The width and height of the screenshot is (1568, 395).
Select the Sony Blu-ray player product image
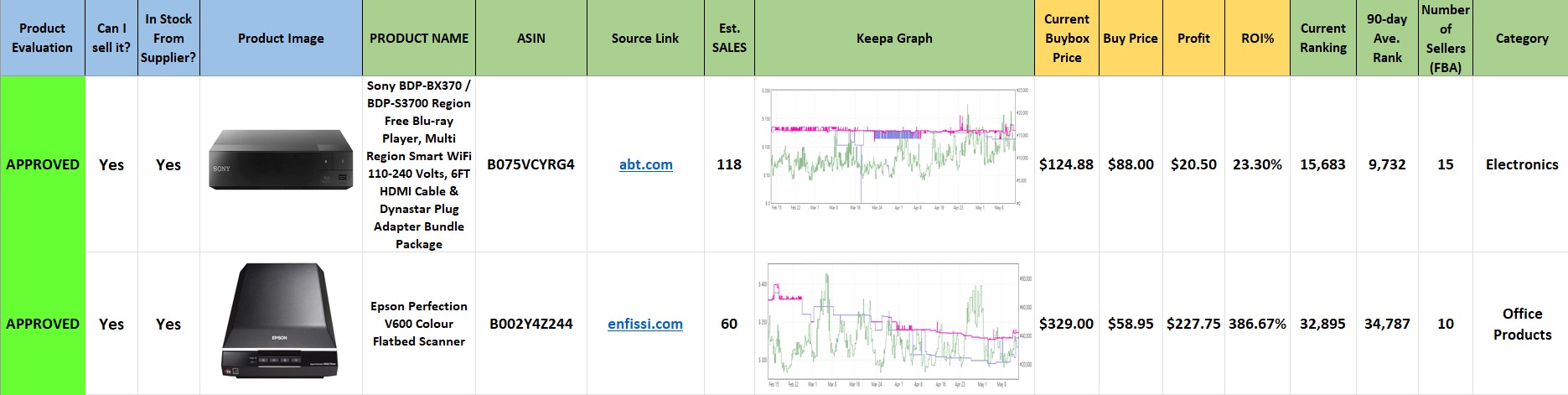[x=281, y=160]
